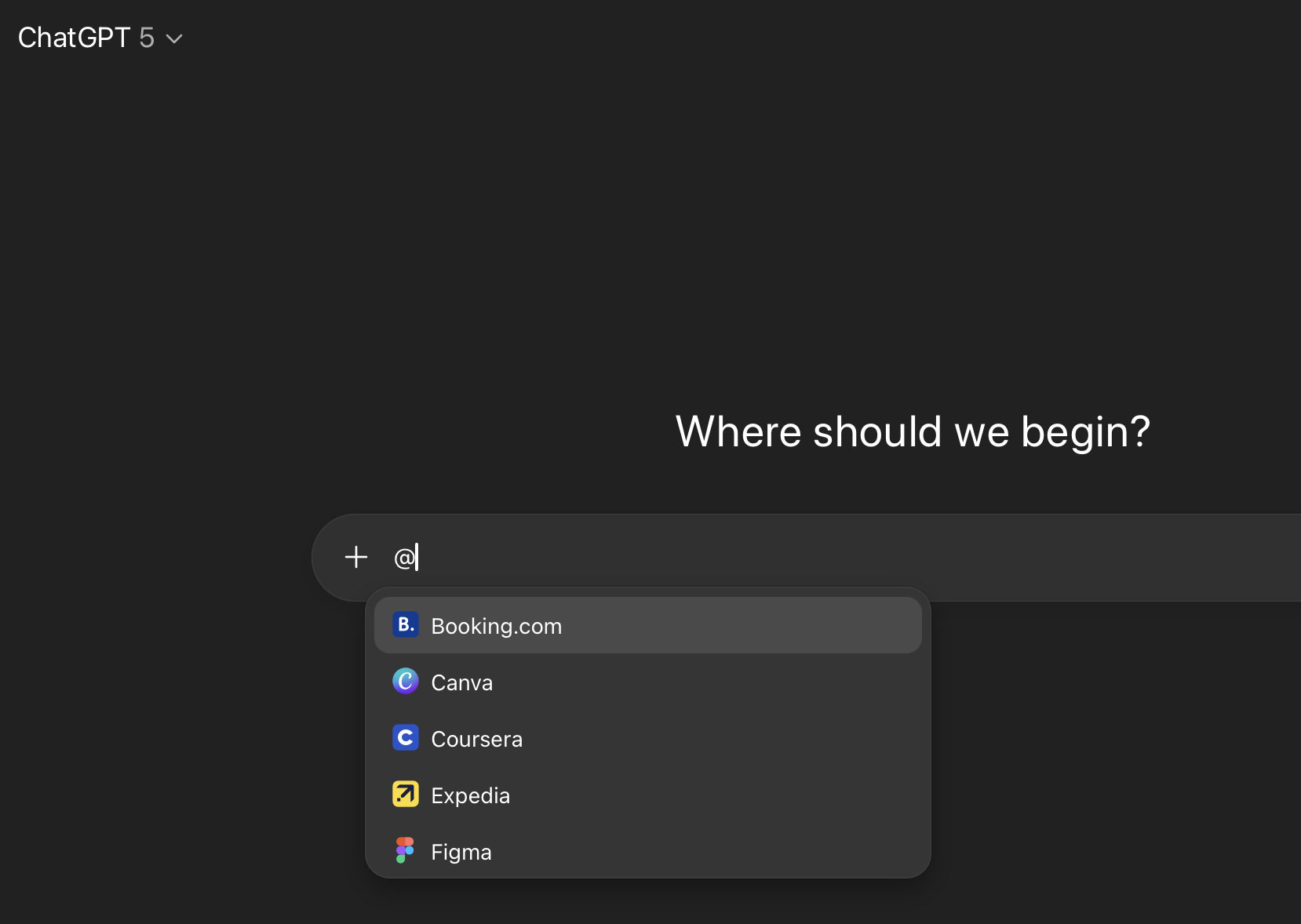Image resolution: width=1301 pixels, height=924 pixels.
Task: Click the Expedia yellow arrow icon
Action: coord(405,795)
